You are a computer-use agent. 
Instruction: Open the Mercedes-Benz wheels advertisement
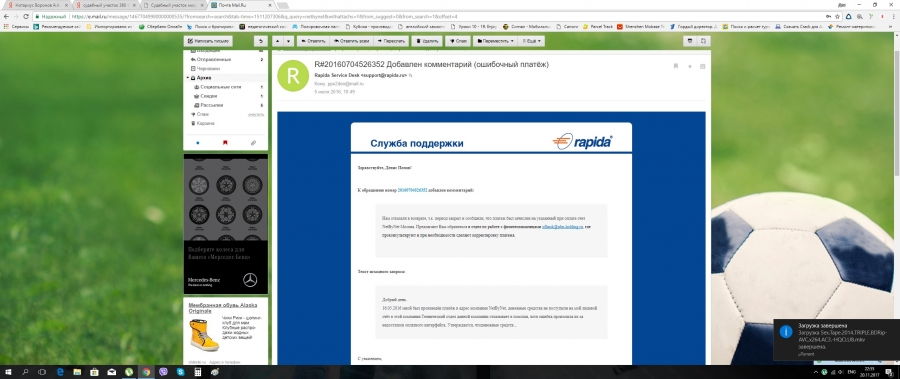[226, 224]
